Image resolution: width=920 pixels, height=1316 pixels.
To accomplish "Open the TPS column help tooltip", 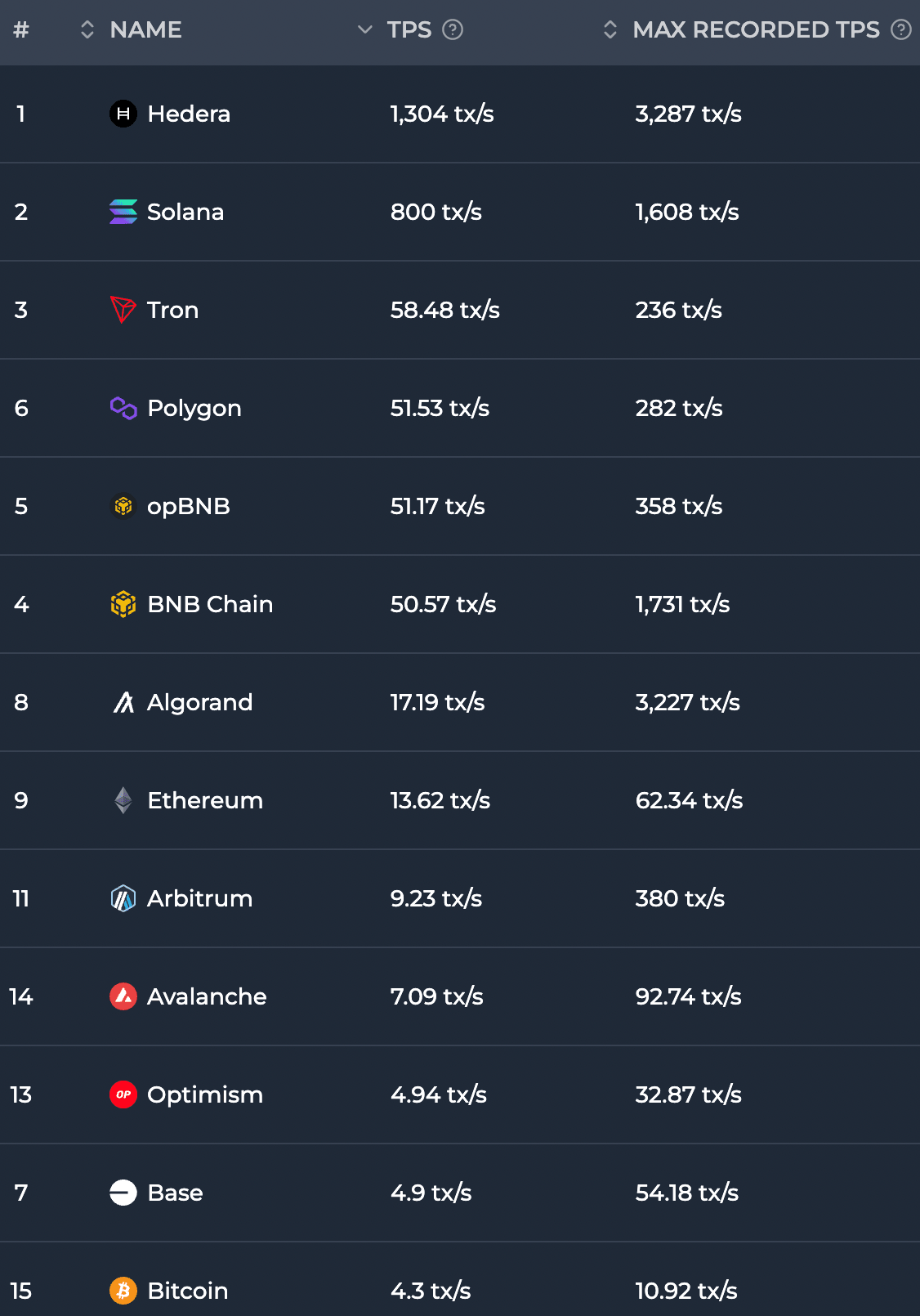I will click(453, 30).
